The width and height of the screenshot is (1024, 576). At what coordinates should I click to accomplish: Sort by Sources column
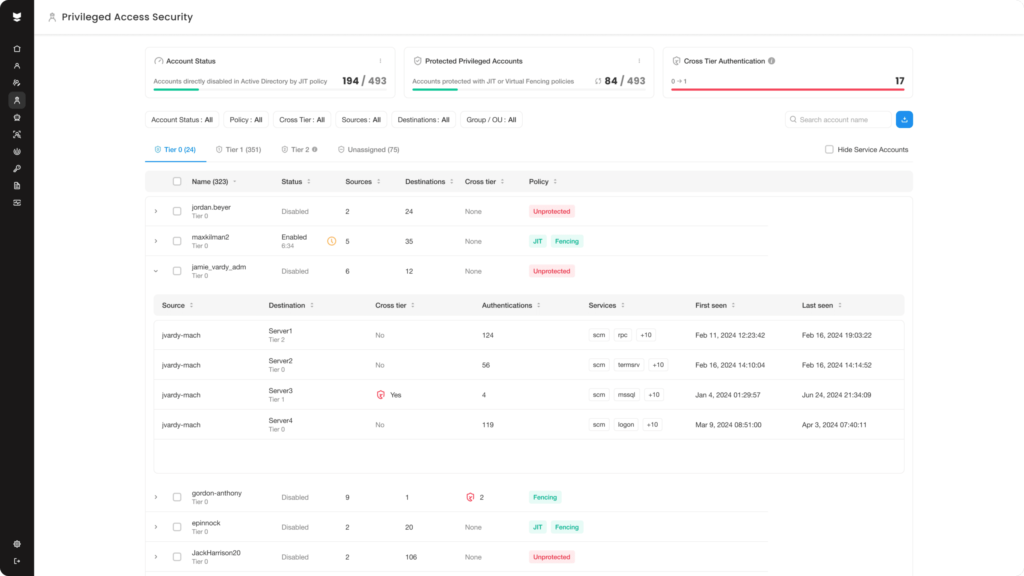tap(379, 182)
